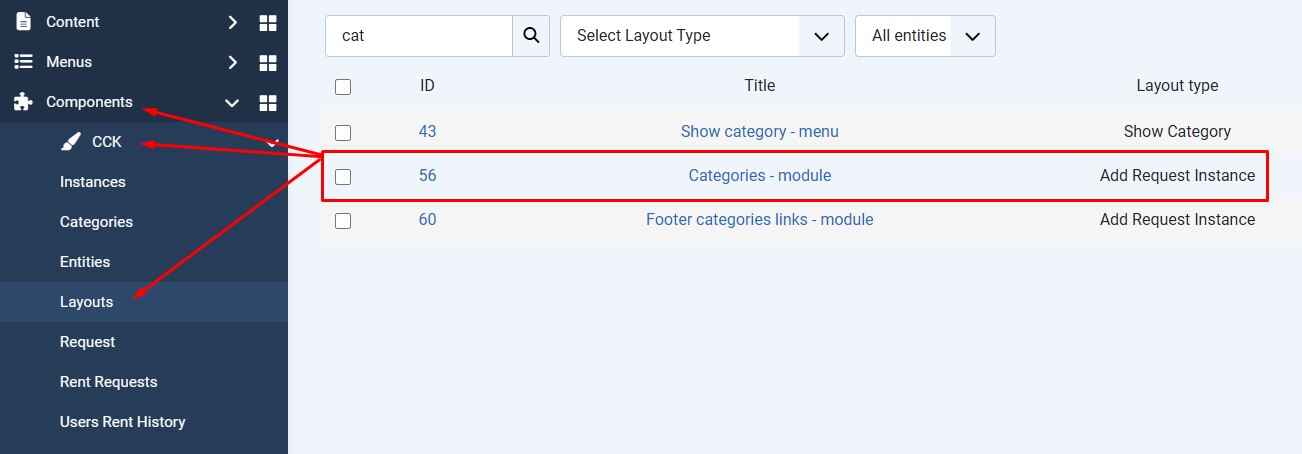Sort the table by the Title column header
The image size is (1302, 454).
click(x=759, y=86)
